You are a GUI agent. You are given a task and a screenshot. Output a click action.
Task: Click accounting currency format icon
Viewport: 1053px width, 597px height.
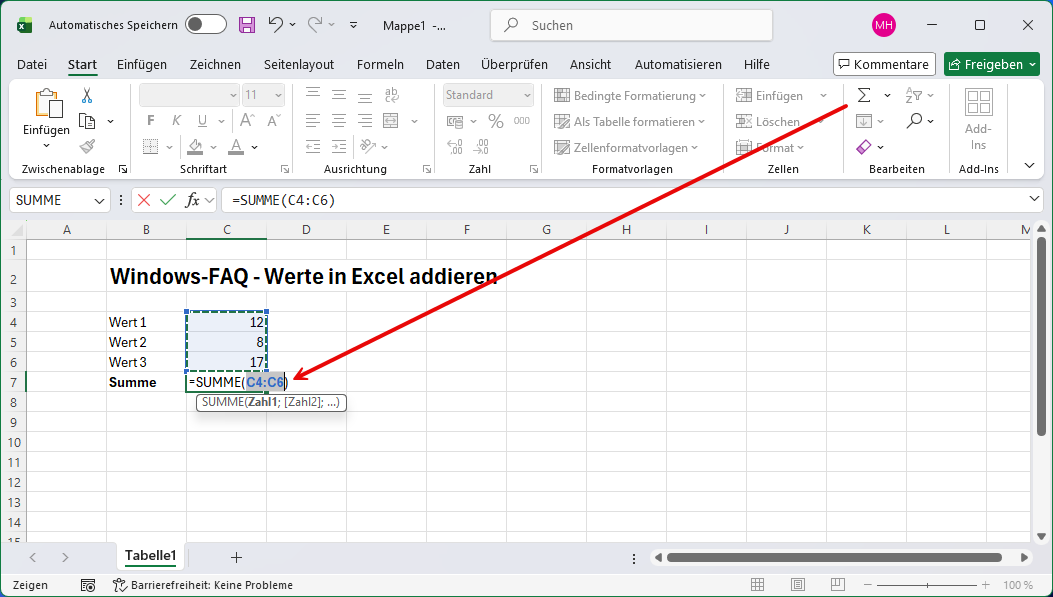(x=455, y=122)
